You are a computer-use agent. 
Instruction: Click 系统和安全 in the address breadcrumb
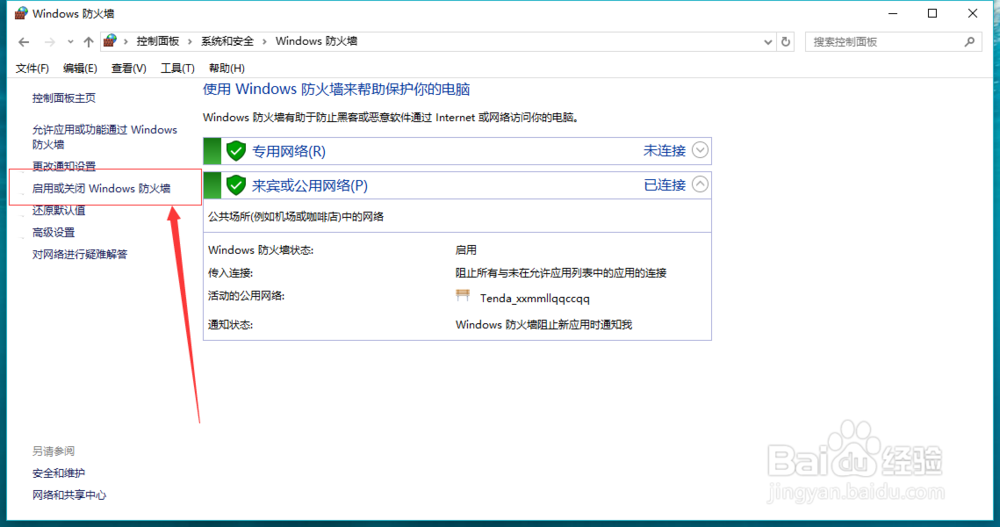pyautogui.click(x=227, y=41)
